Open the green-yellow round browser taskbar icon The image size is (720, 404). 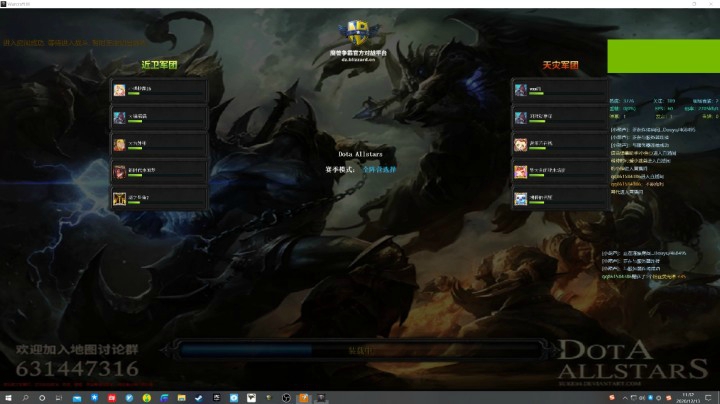146,398
